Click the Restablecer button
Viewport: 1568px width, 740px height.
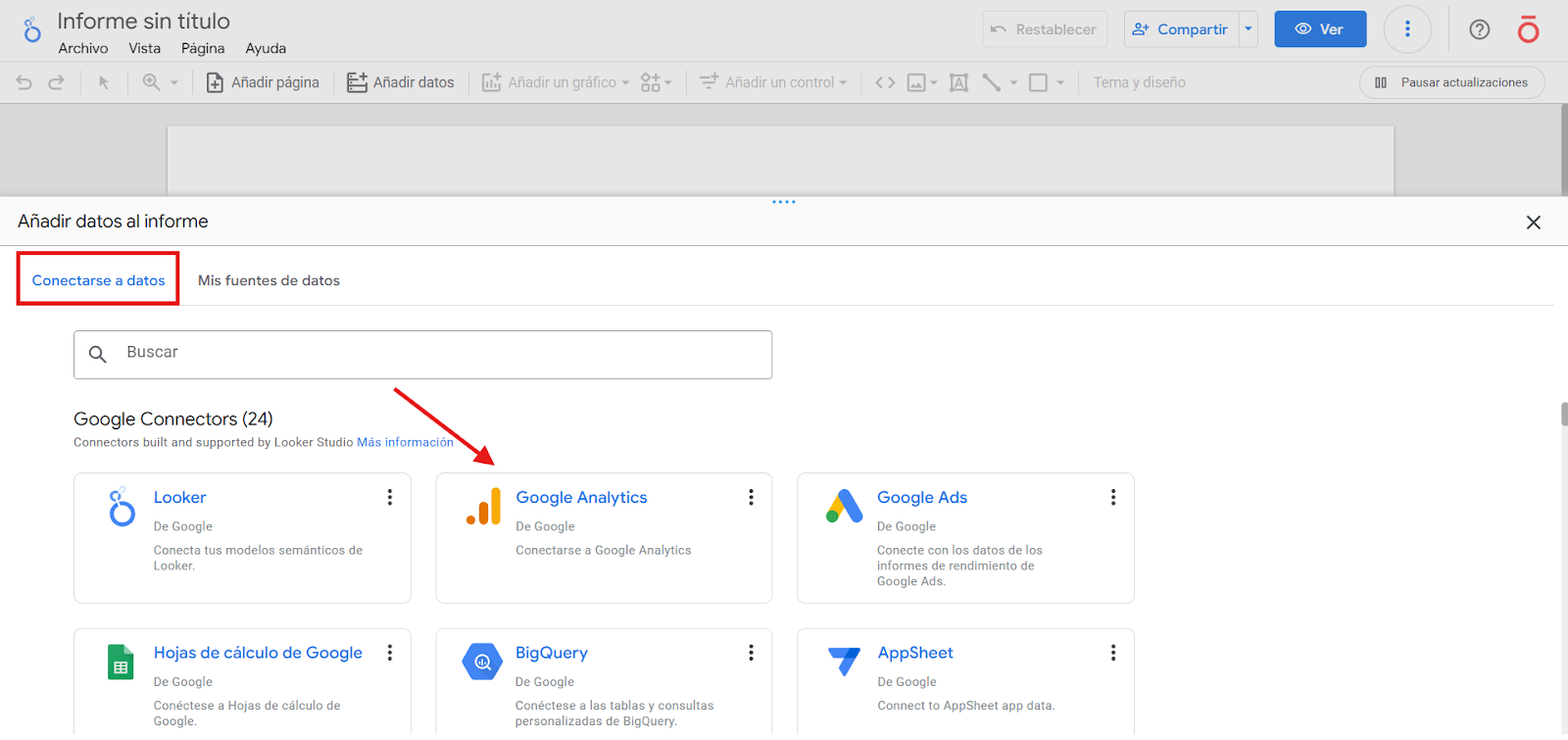click(1045, 29)
